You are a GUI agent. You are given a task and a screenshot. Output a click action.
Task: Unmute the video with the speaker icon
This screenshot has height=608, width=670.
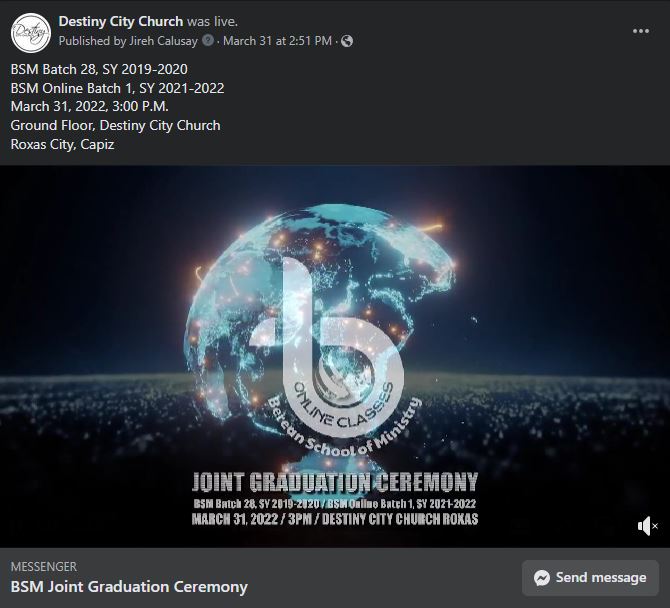[x=647, y=526]
